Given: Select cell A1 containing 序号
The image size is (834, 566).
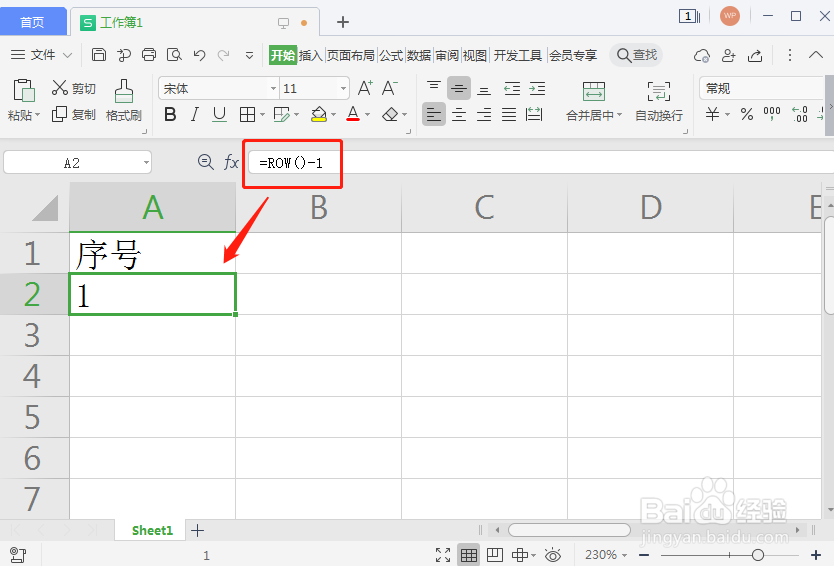Looking at the screenshot, I should point(153,253).
